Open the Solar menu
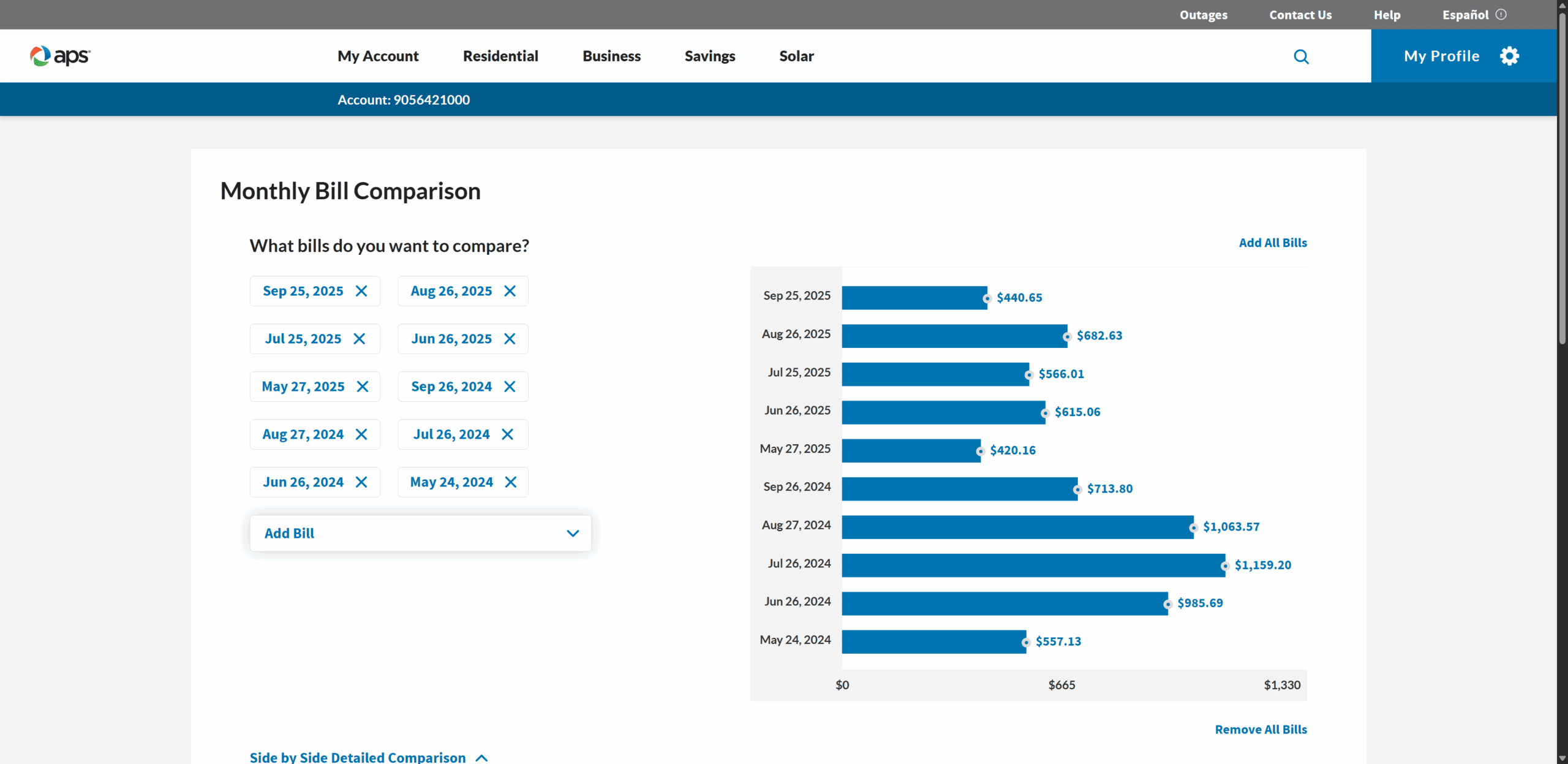Screen dimensions: 1568x764 coord(796,56)
